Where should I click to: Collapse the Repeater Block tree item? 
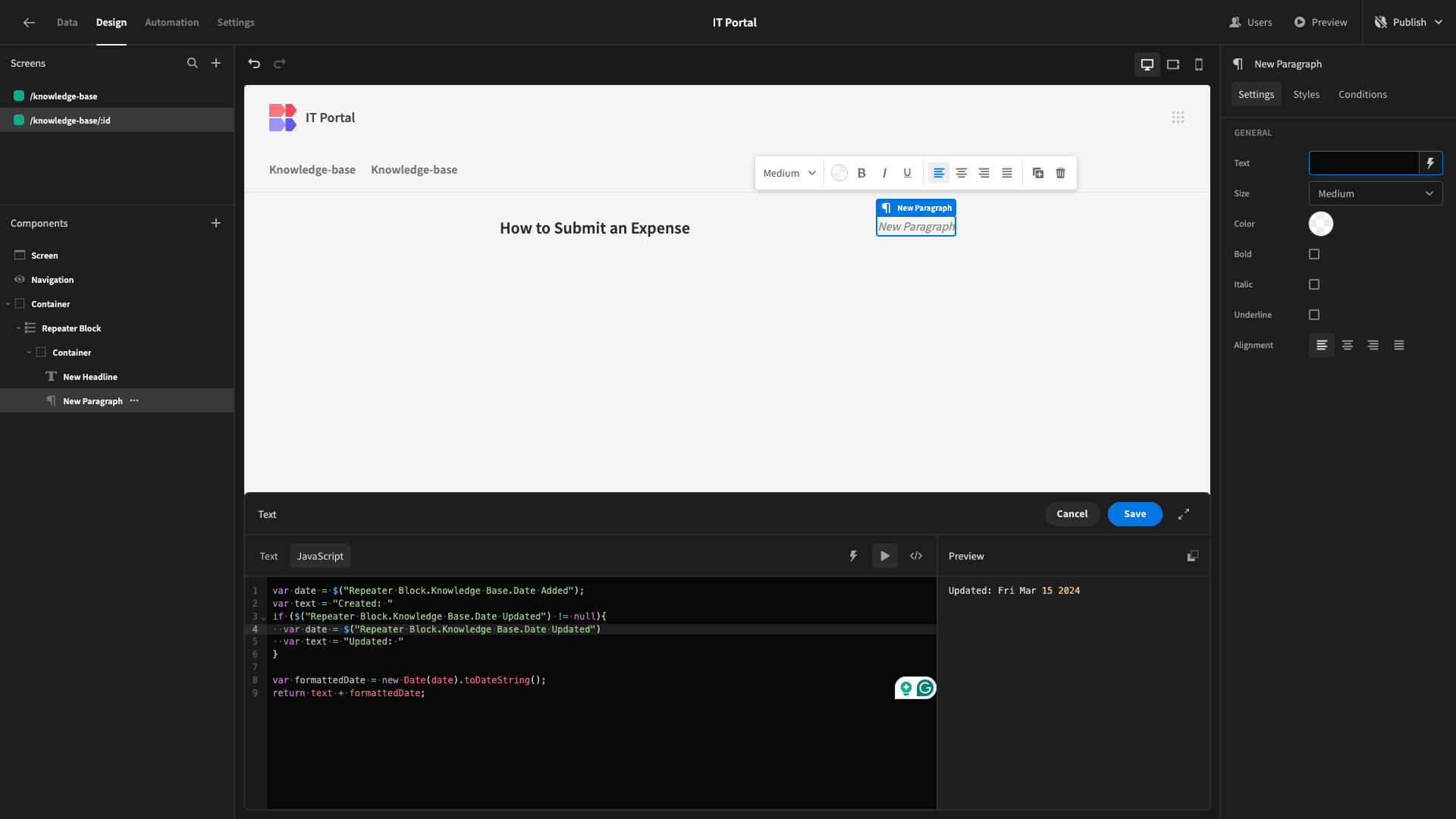(x=18, y=328)
